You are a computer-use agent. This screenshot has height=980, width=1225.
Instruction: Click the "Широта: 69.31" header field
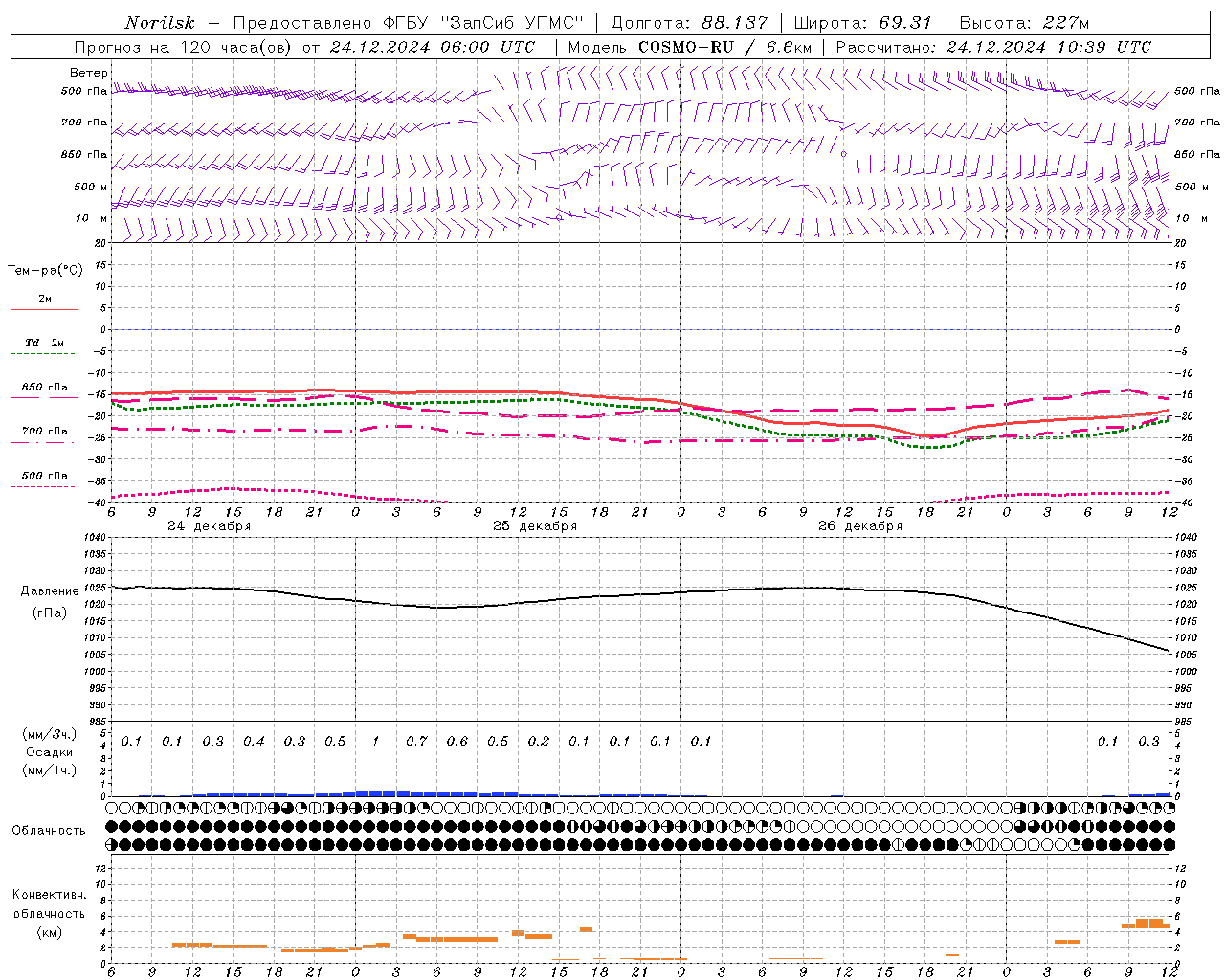tap(862, 23)
